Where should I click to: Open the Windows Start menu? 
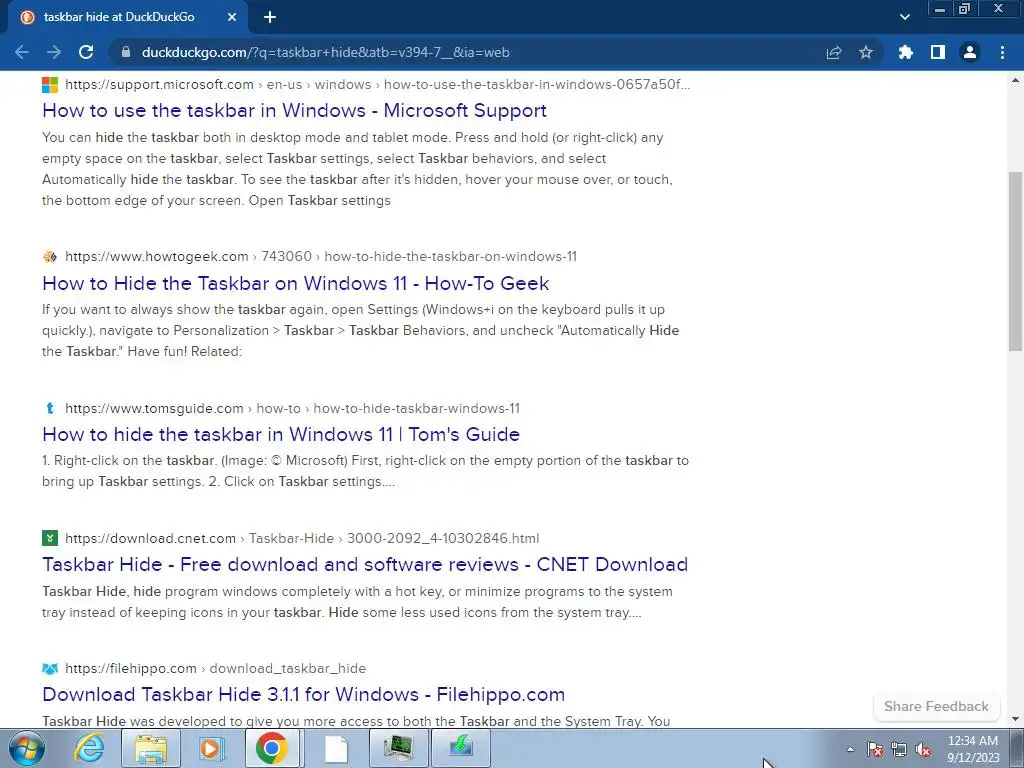tap(27, 748)
